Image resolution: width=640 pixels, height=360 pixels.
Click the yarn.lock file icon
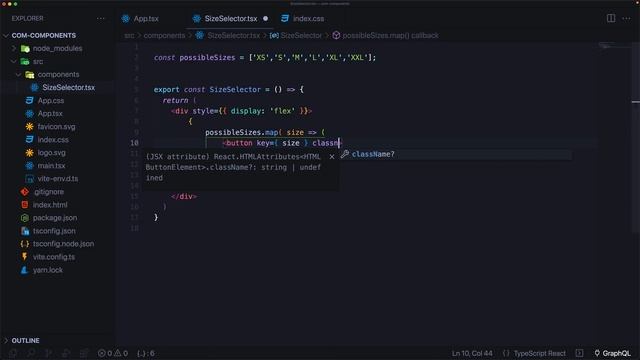24,270
